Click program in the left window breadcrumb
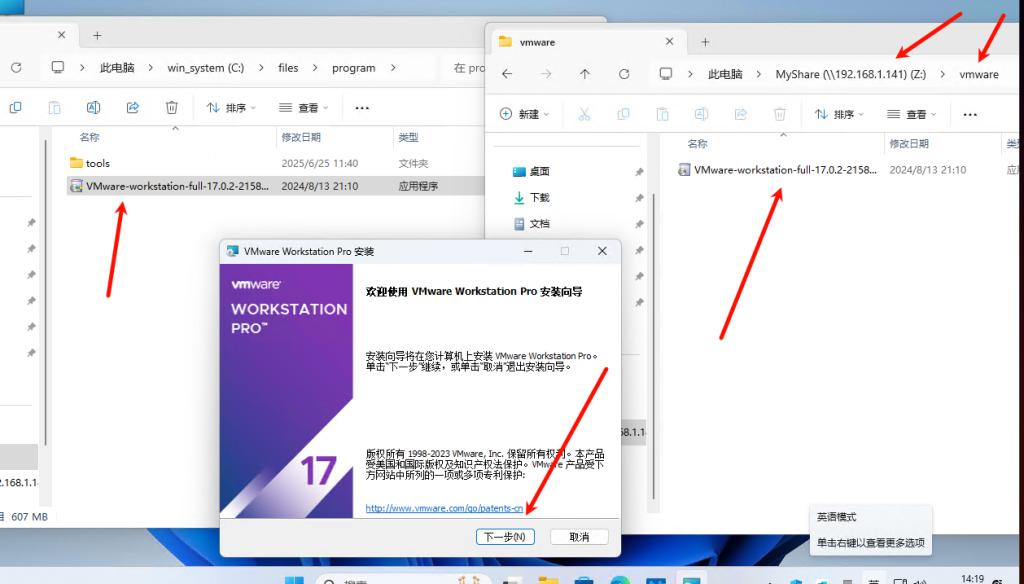The width and height of the screenshot is (1024, 584). click(353, 68)
